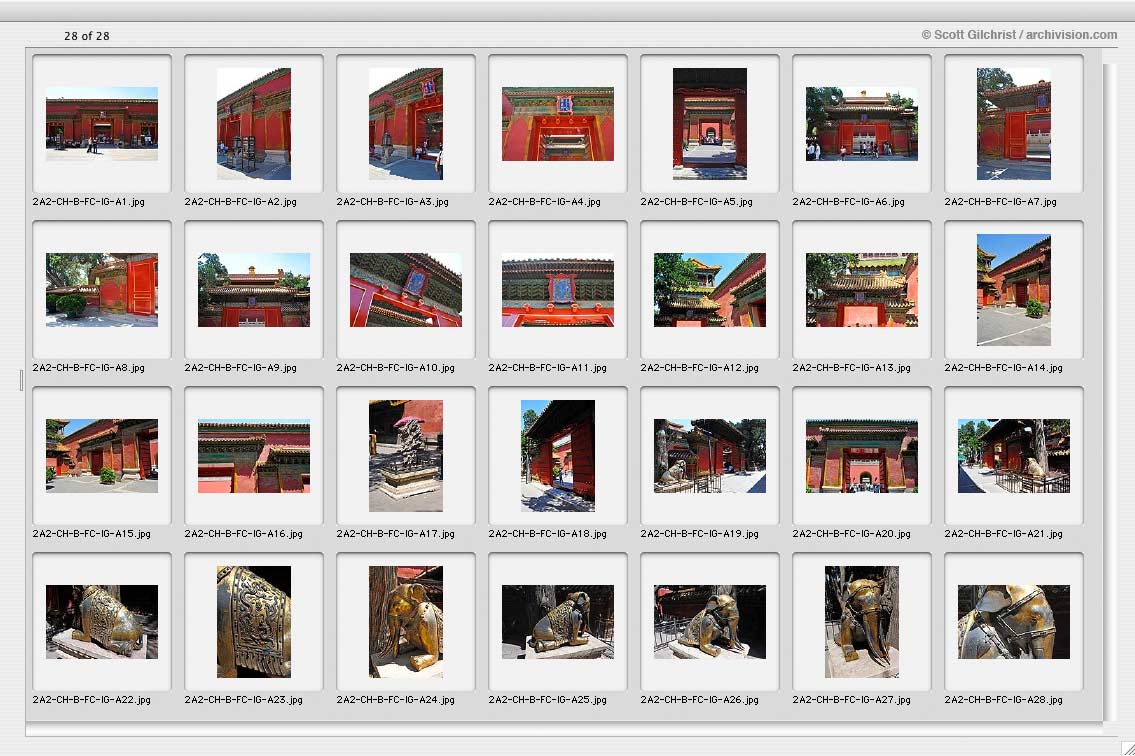Choose the A5 doorway view thumbnail image
Screen dimensions: 1135x756
click(710, 124)
